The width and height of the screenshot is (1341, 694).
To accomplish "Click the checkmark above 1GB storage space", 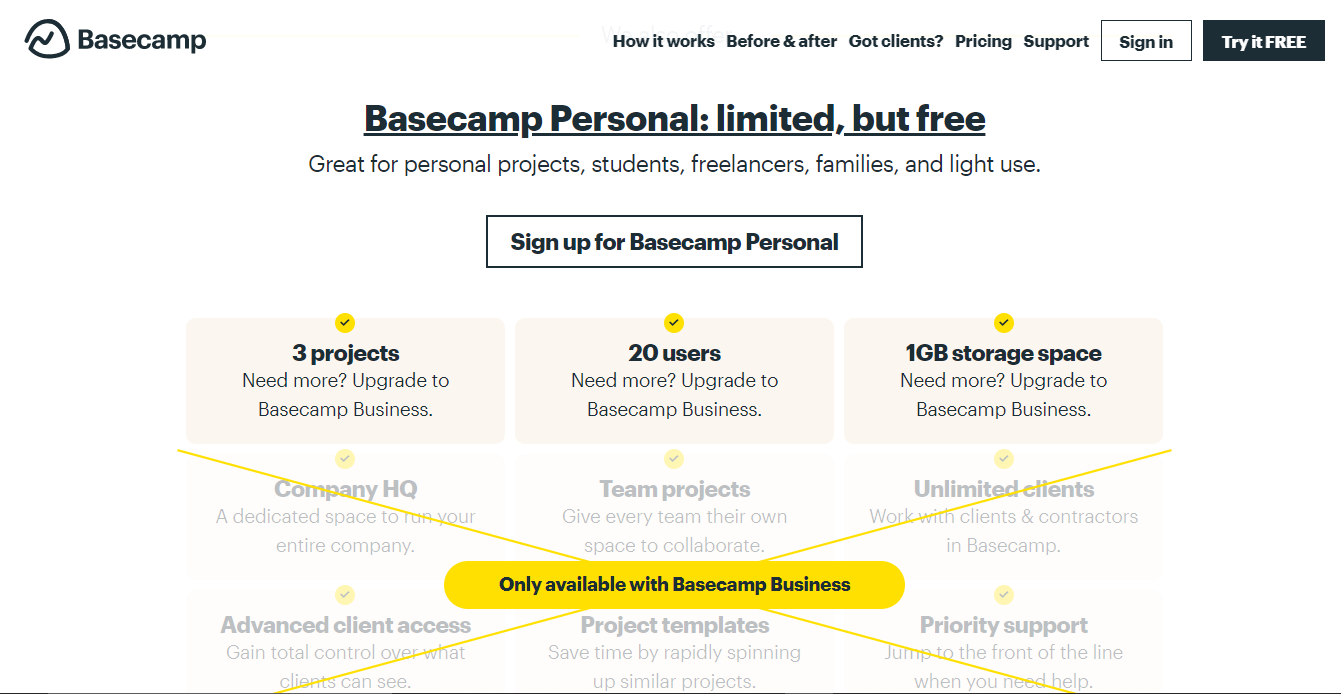I will [1004, 323].
